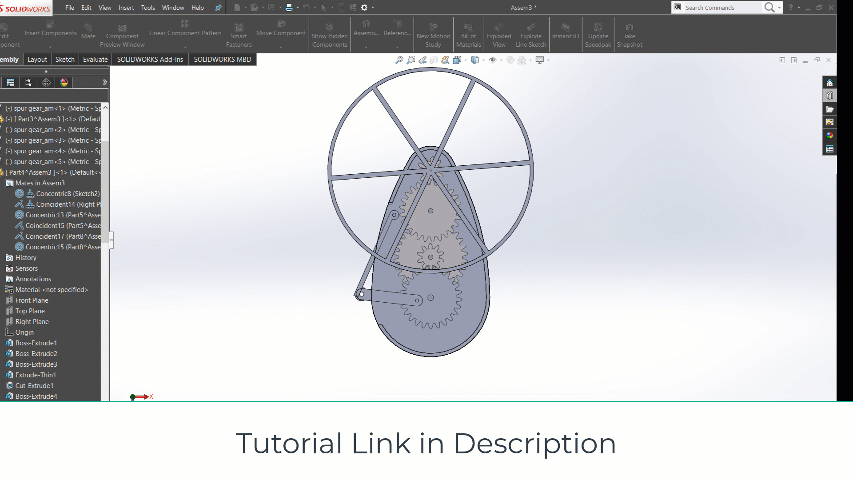Open DimXpertManager tab icon in left panel
This screenshot has height=480, width=853.
(46, 83)
